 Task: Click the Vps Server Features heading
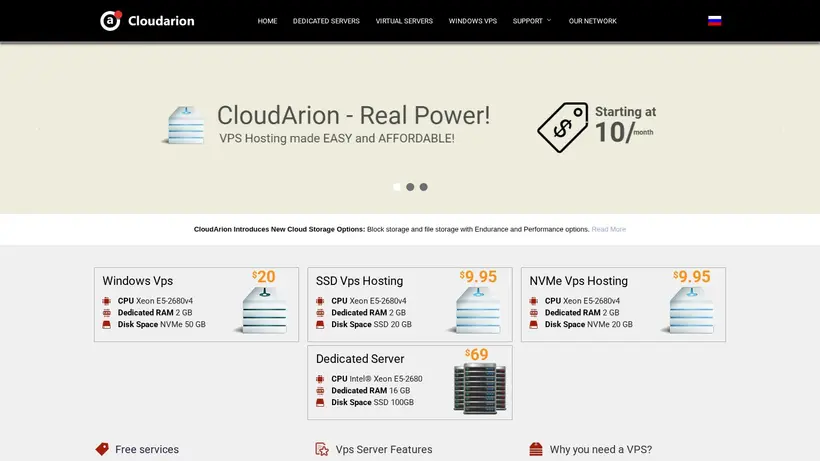pyautogui.click(x=384, y=450)
